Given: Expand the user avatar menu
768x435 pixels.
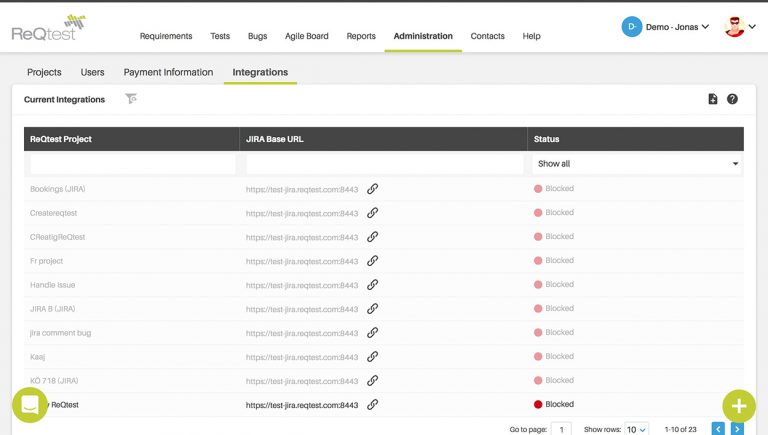Looking at the screenshot, I should point(740,27).
